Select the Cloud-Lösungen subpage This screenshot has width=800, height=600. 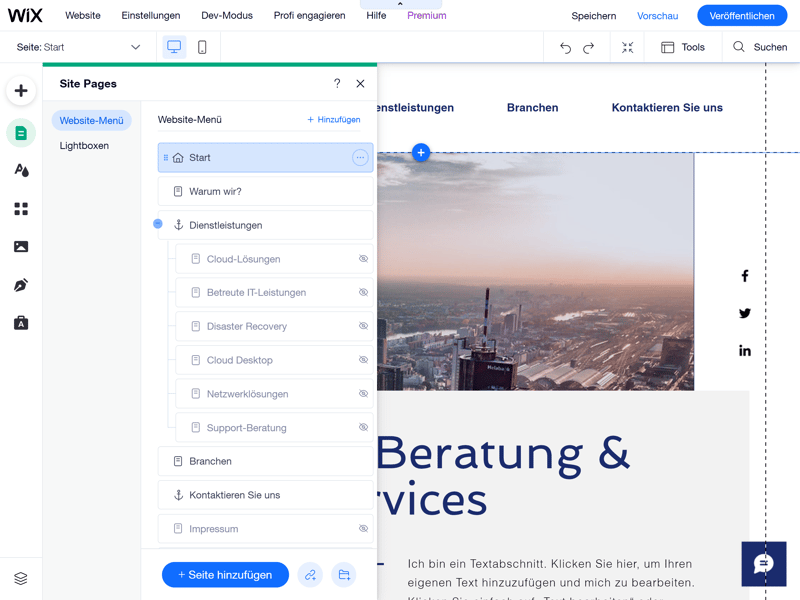(274, 259)
